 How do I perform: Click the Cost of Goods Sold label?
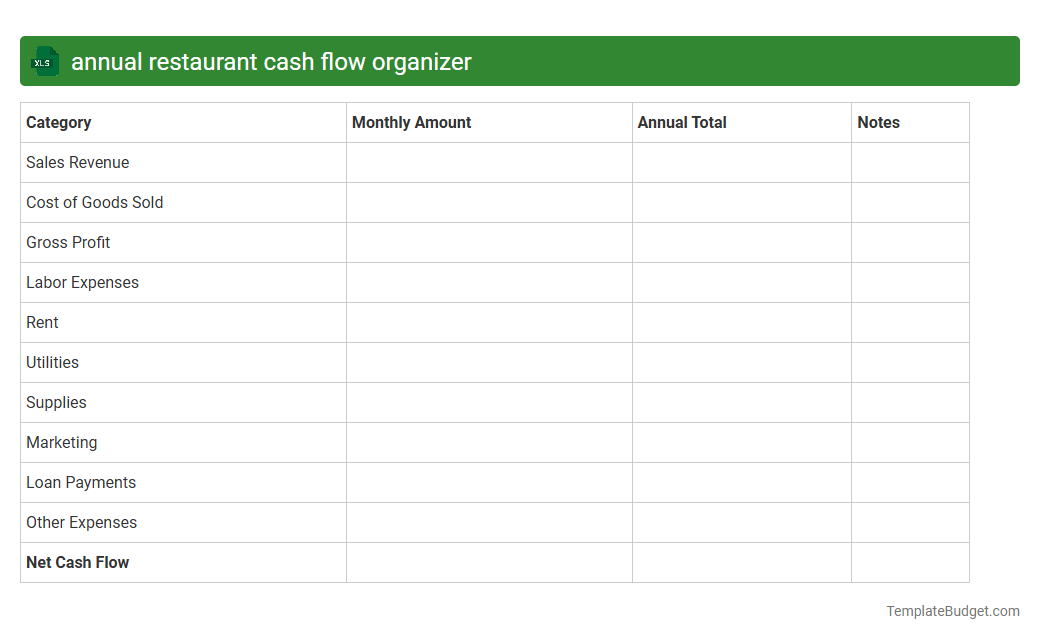94,202
